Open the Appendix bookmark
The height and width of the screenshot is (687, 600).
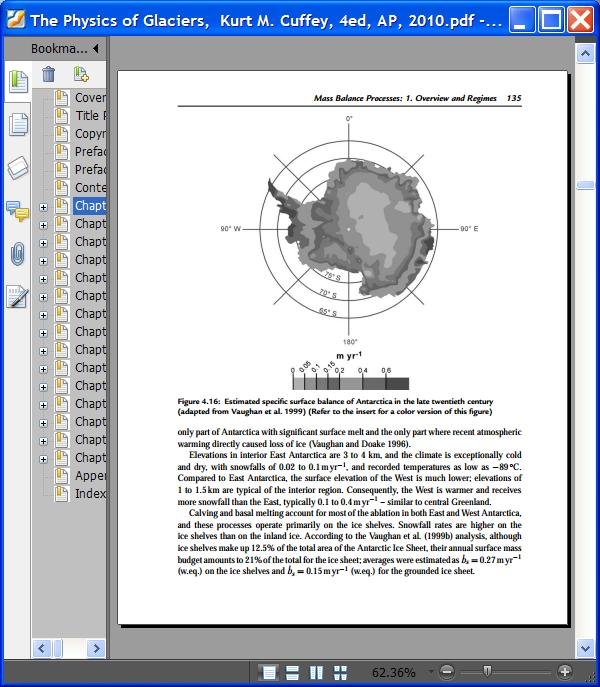pos(90,475)
